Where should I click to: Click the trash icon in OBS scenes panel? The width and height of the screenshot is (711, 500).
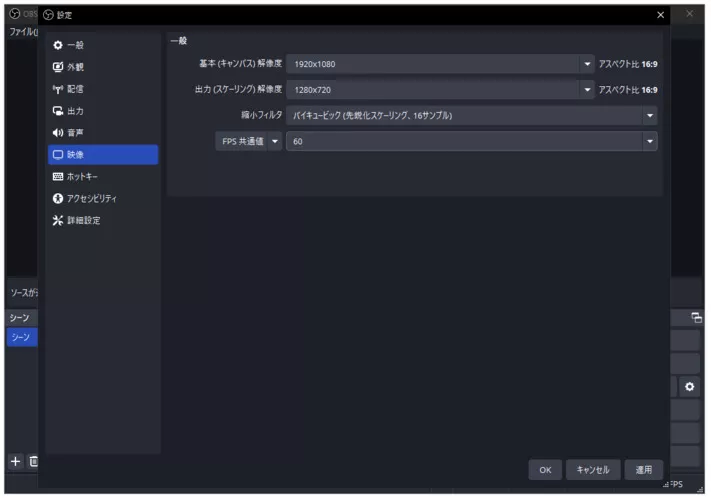[x=34, y=462]
